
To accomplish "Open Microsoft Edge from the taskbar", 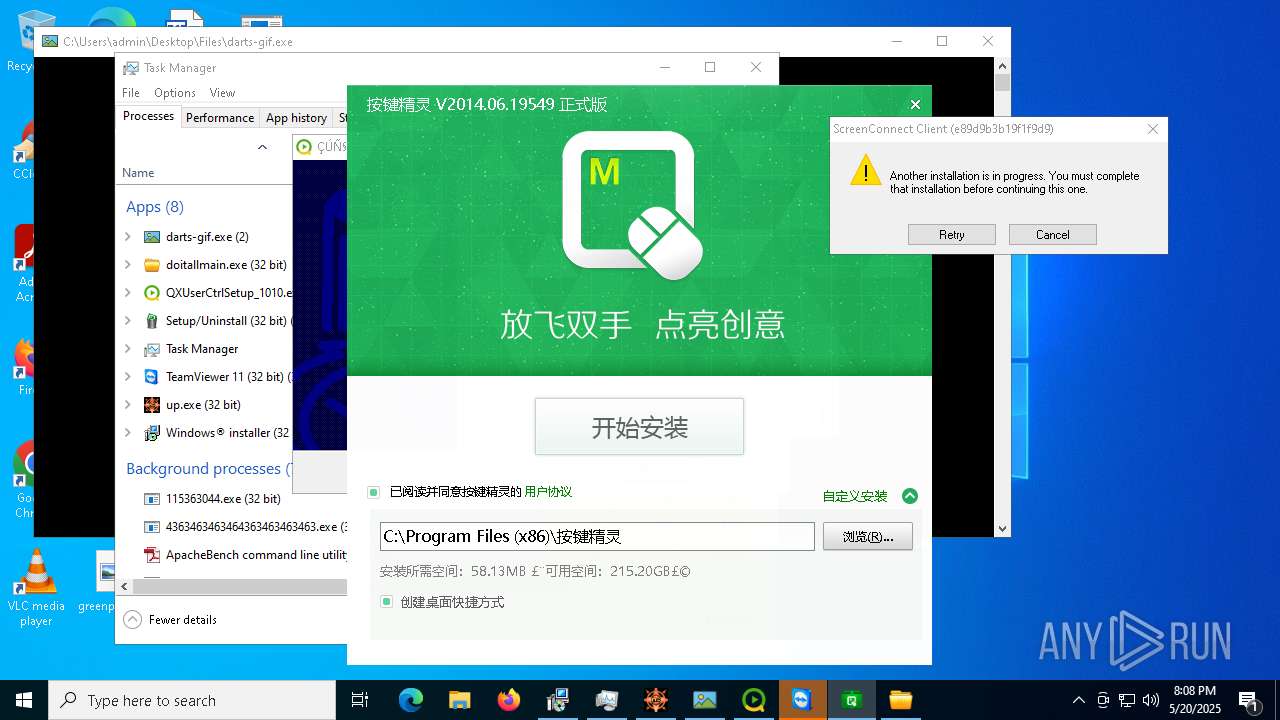I will pos(411,700).
